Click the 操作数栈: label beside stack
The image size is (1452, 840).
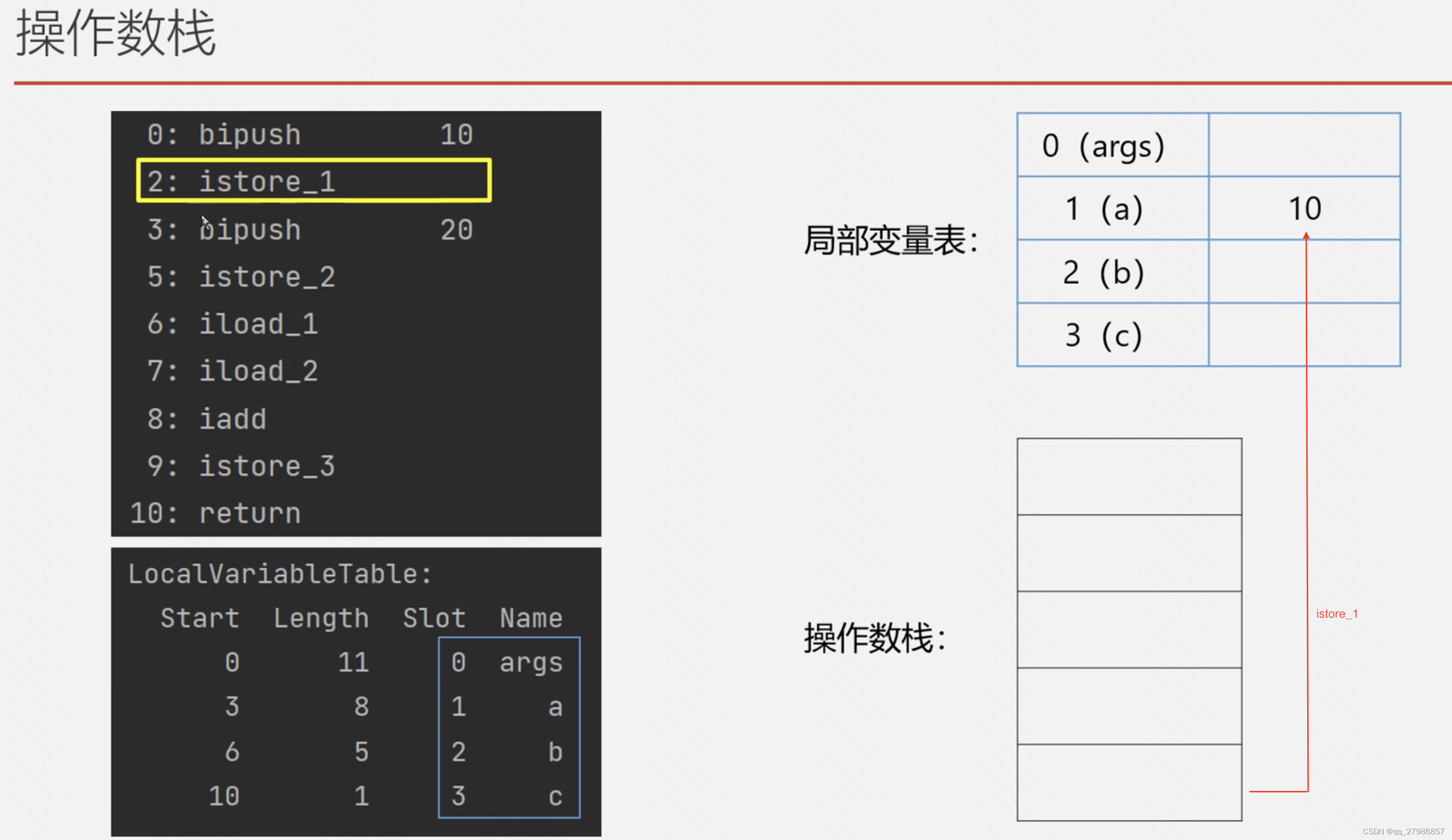pyautogui.click(x=875, y=638)
